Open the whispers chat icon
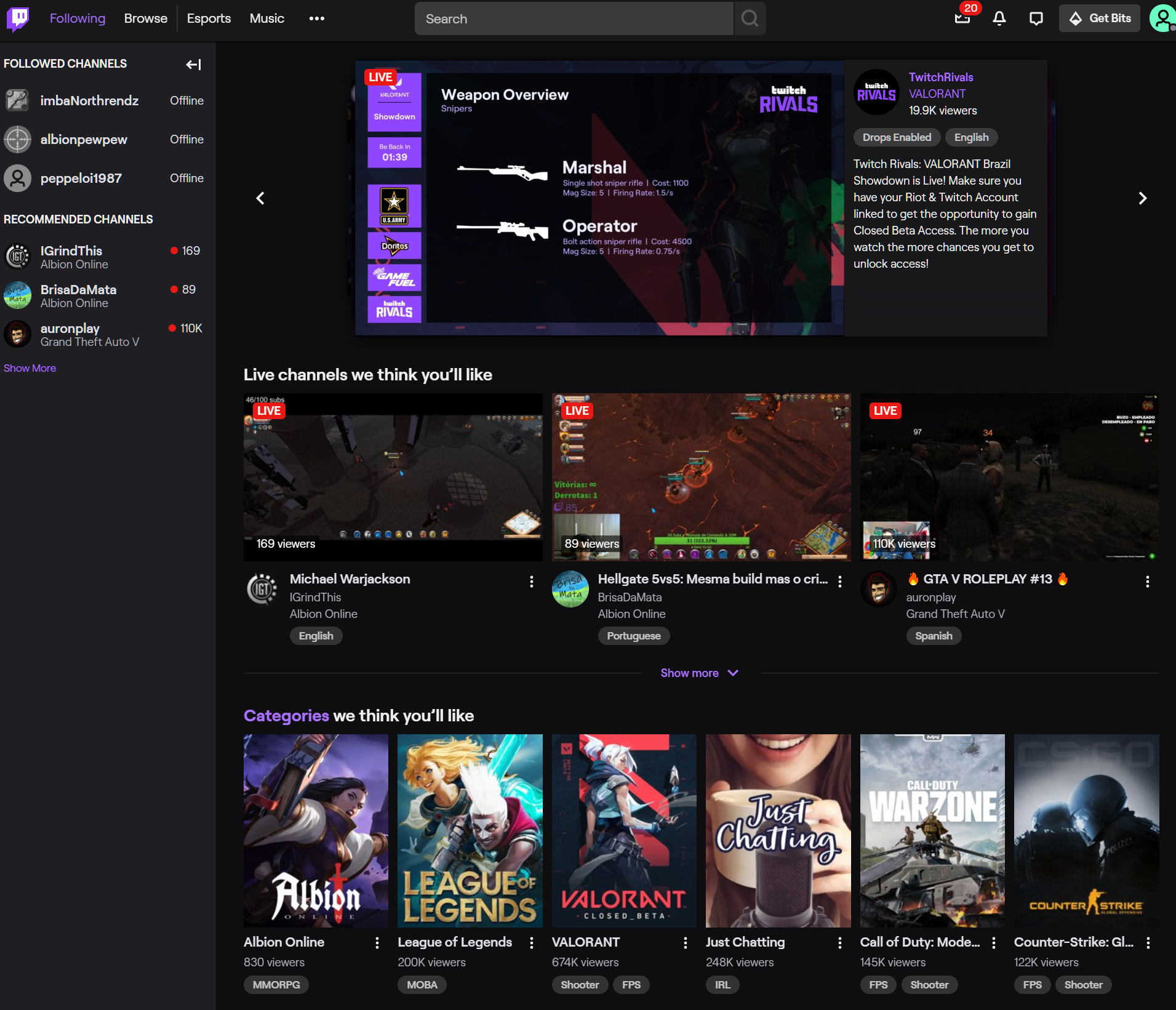The height and width of the screenshot is (1010, 1176). [x=1036, y=18]
